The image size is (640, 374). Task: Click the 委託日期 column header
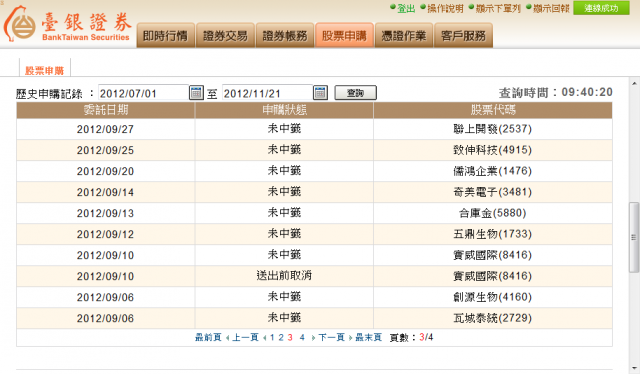coord(106,110)
